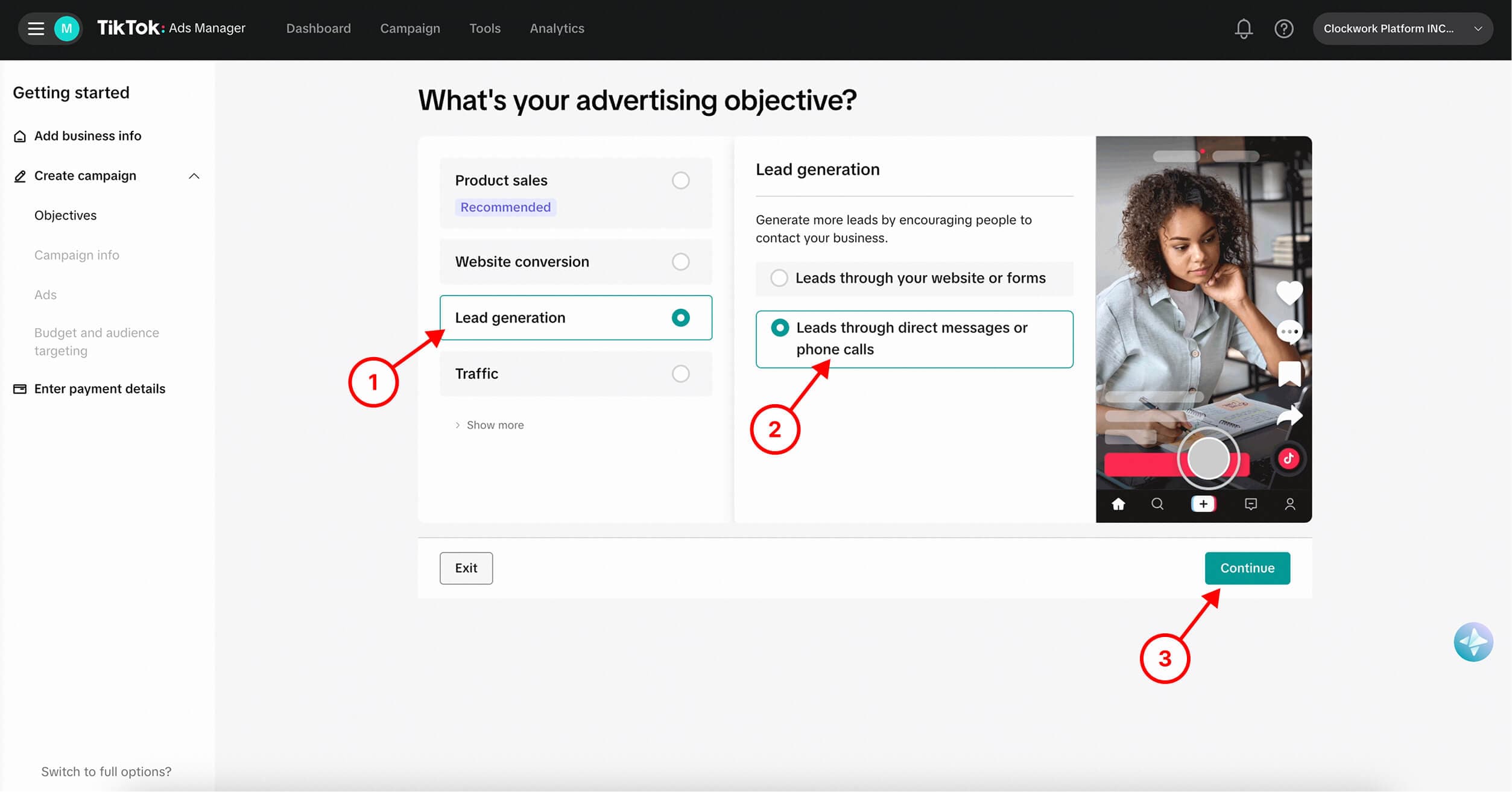The width and height of the screenshot is (1512, 792).
Task: Tap the heart icon in phone preview
Action: point(1289,293)
